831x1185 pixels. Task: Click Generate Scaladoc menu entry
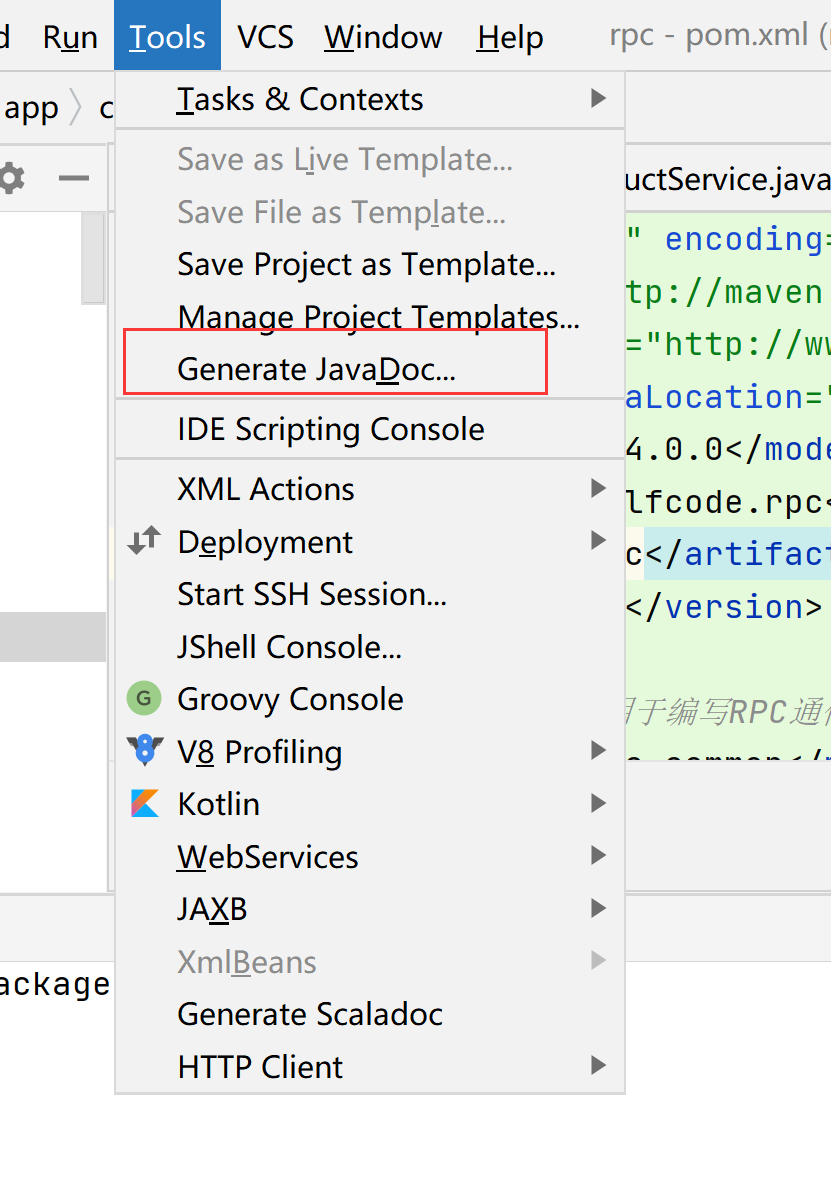[310, 1014]
